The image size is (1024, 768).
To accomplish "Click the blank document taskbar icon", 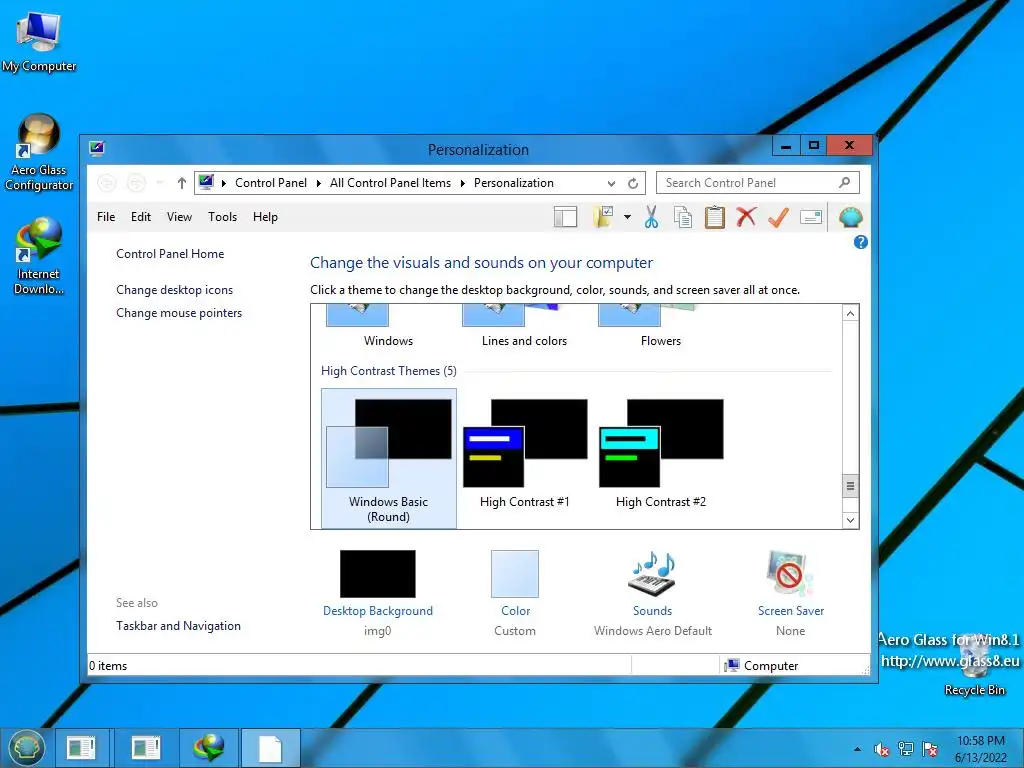I will 271,748.
